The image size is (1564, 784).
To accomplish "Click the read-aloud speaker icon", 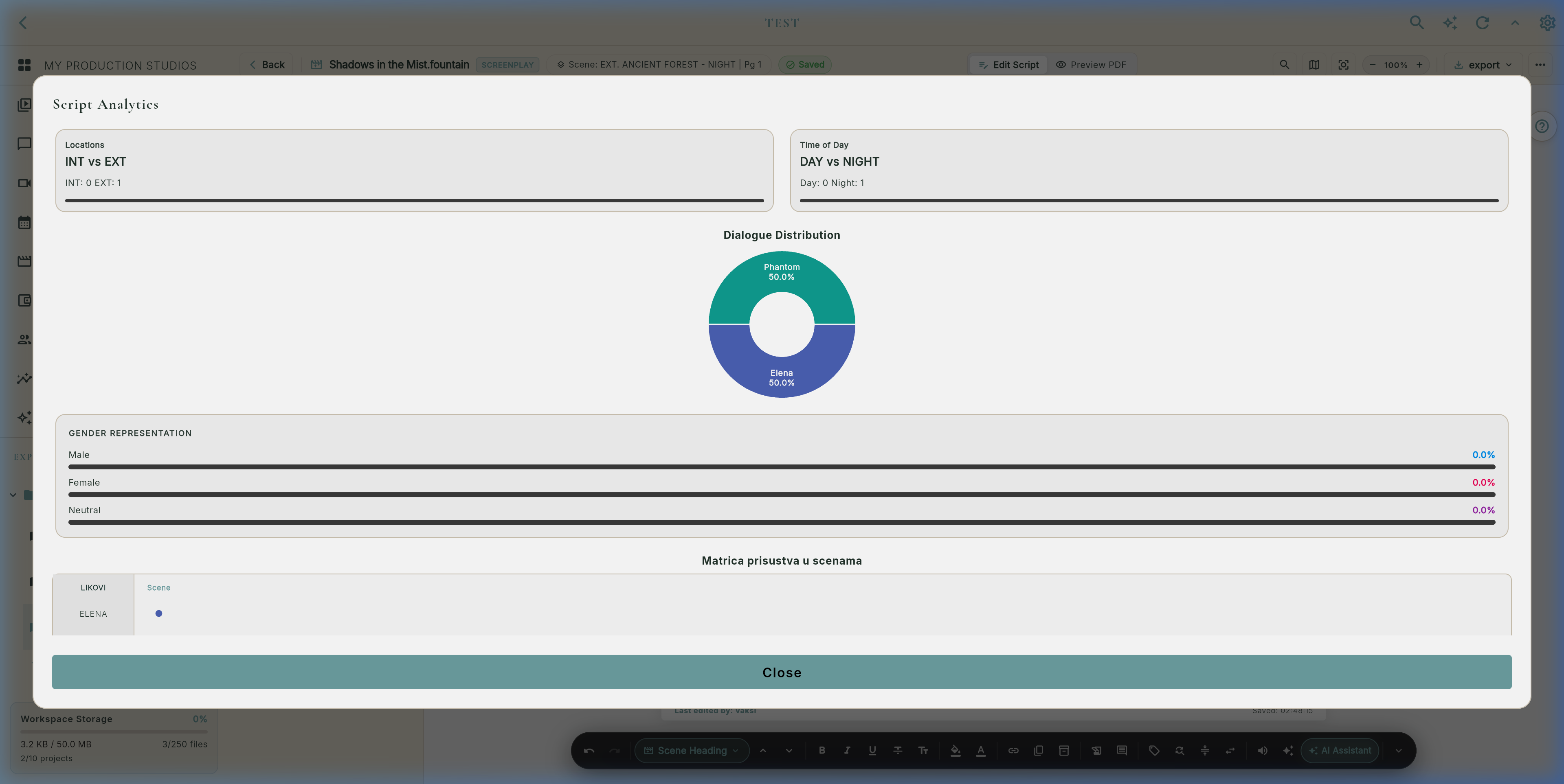I will [x=1262, y=751].
